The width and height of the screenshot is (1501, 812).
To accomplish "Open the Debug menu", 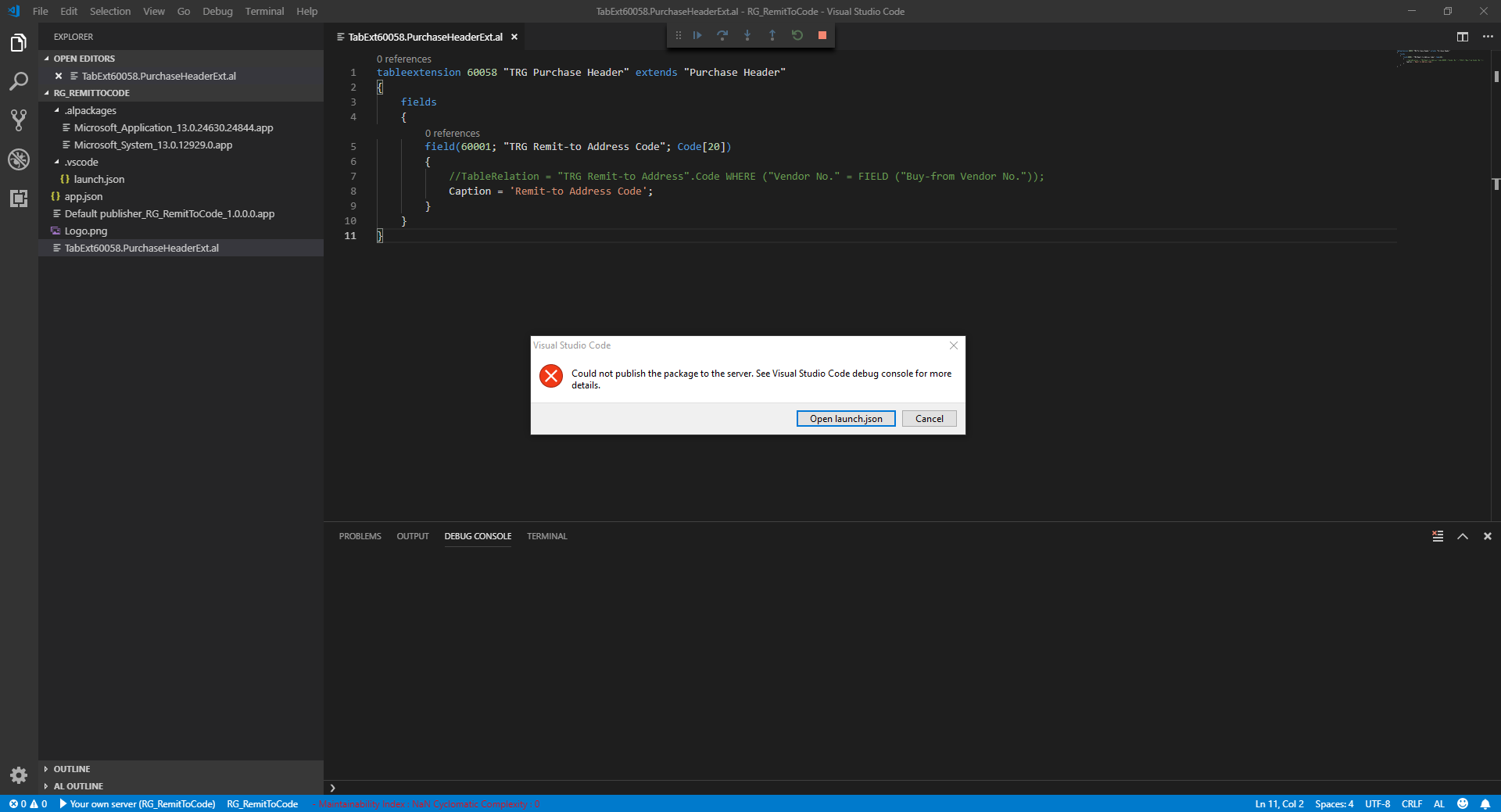I will (217, 11).
